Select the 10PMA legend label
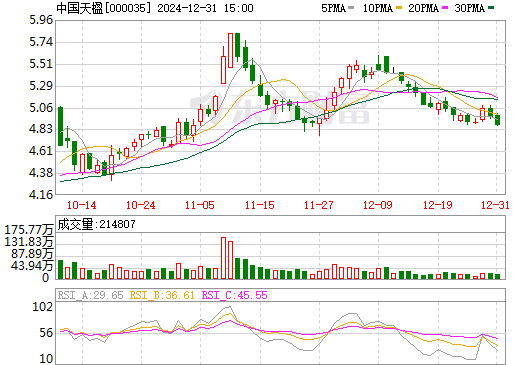520x365 pixels. tap(378, 8)
